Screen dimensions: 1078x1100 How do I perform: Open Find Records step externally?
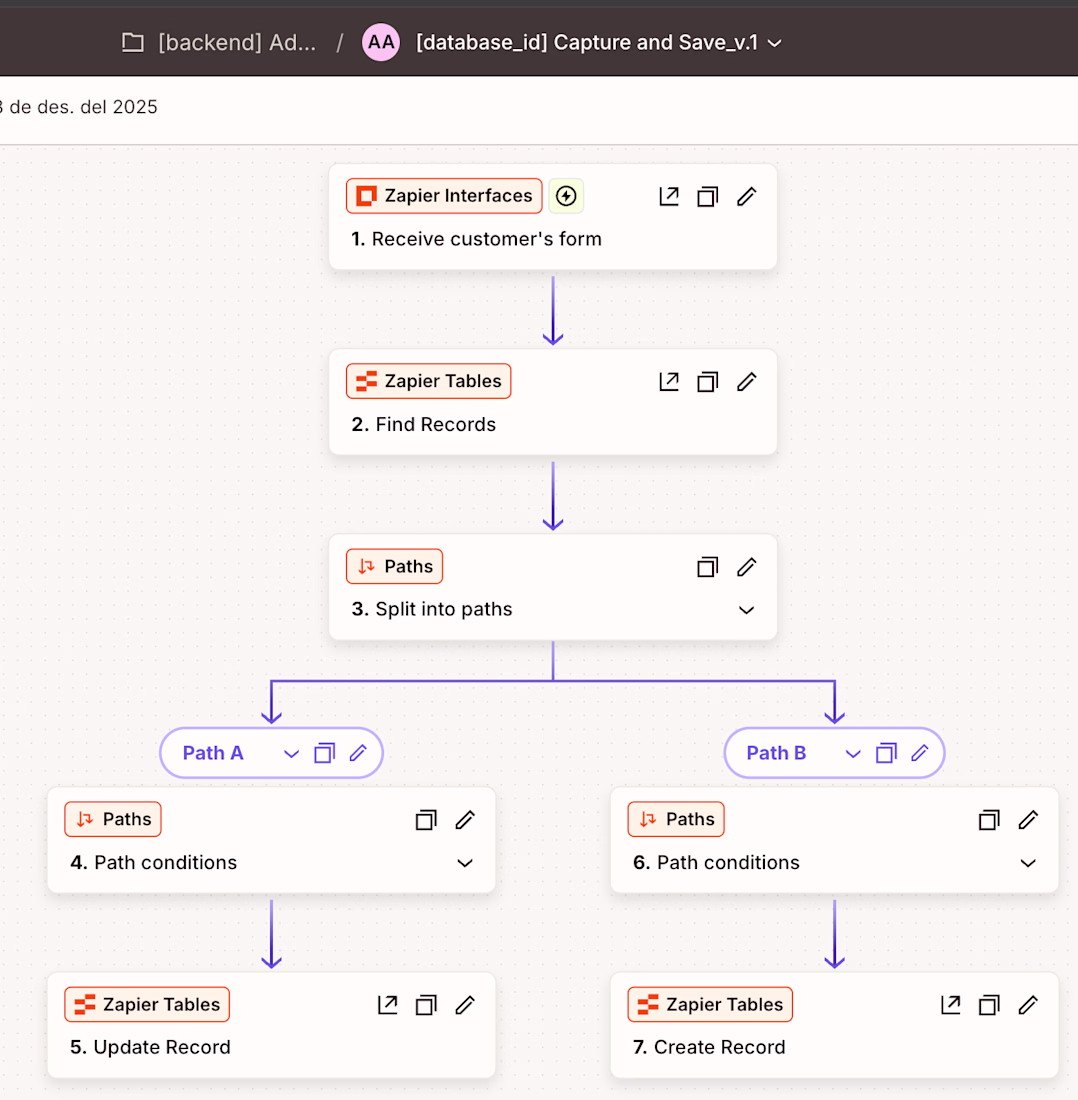pyautogui.click(x=669, y=381)
